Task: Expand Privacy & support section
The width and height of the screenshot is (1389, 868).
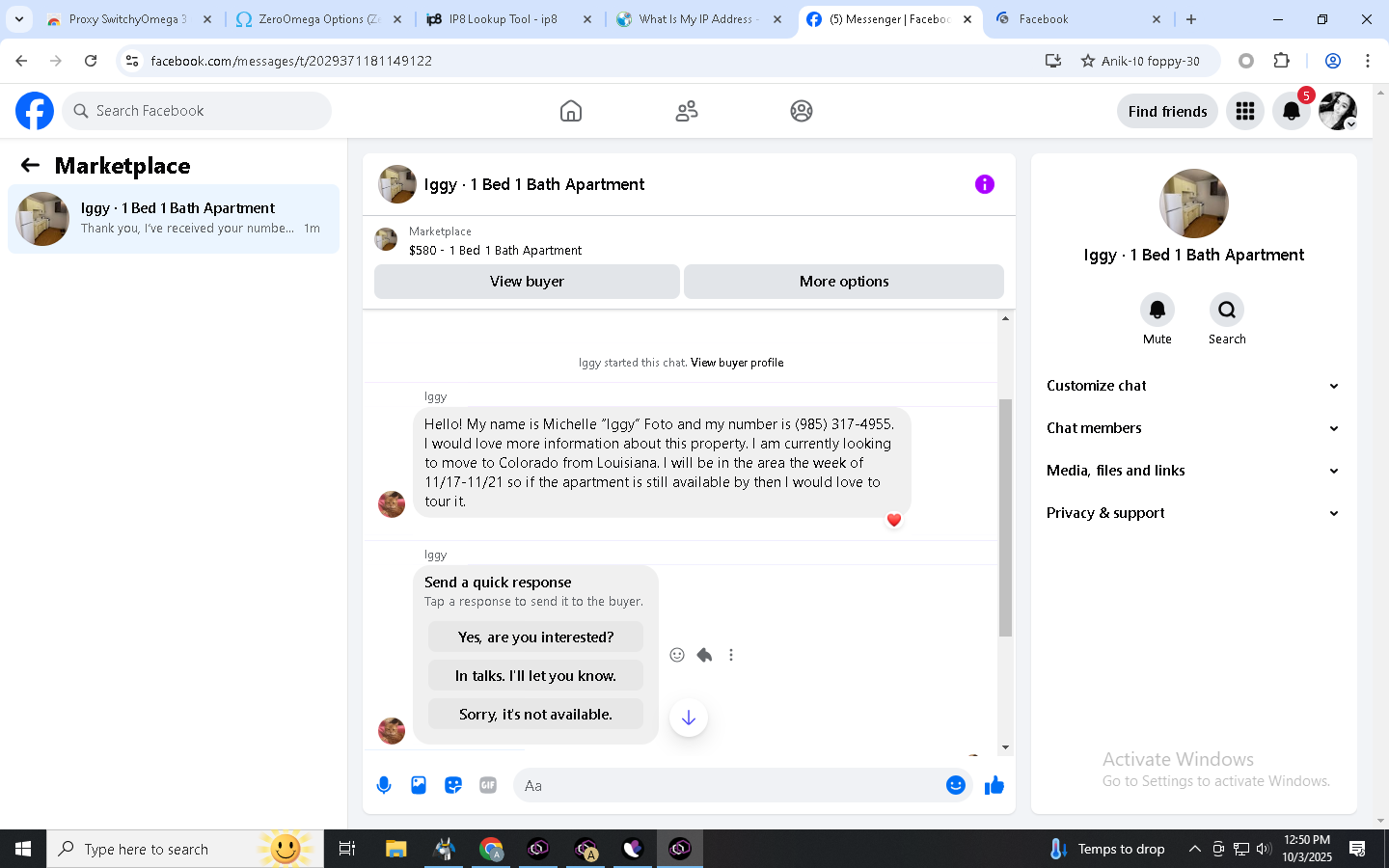Action: click(1193, 513)
